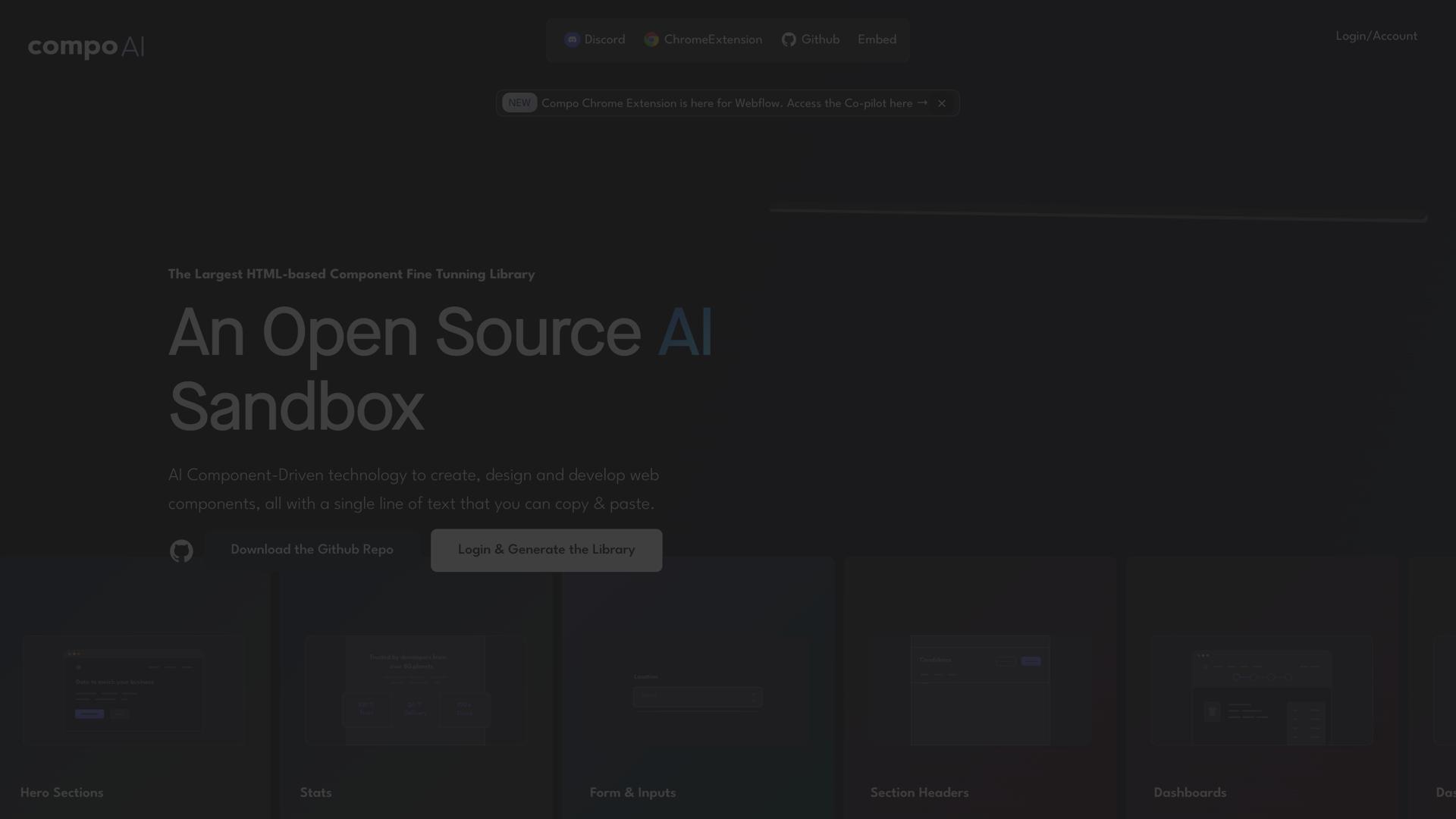This screenshot has height=819, width=1456.
Task: Click the GitHub logo beside Download button
Action: (180, 551)
